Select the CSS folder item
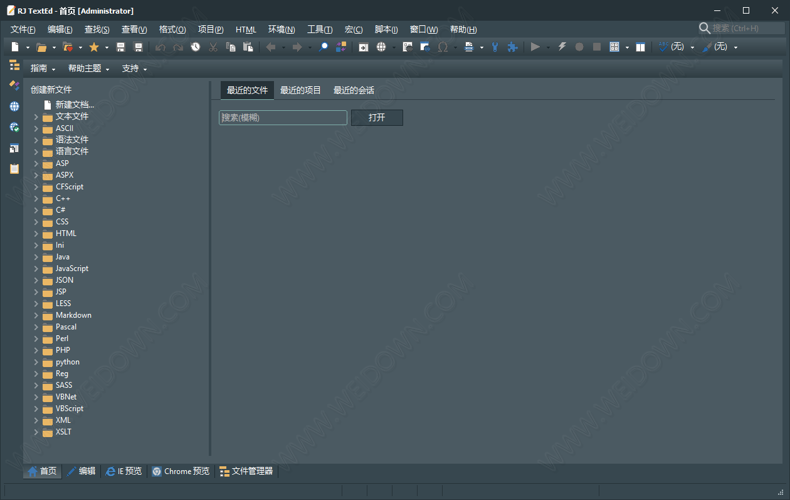The height and width of the screenshot is (500, 790). tap(62, 222)
